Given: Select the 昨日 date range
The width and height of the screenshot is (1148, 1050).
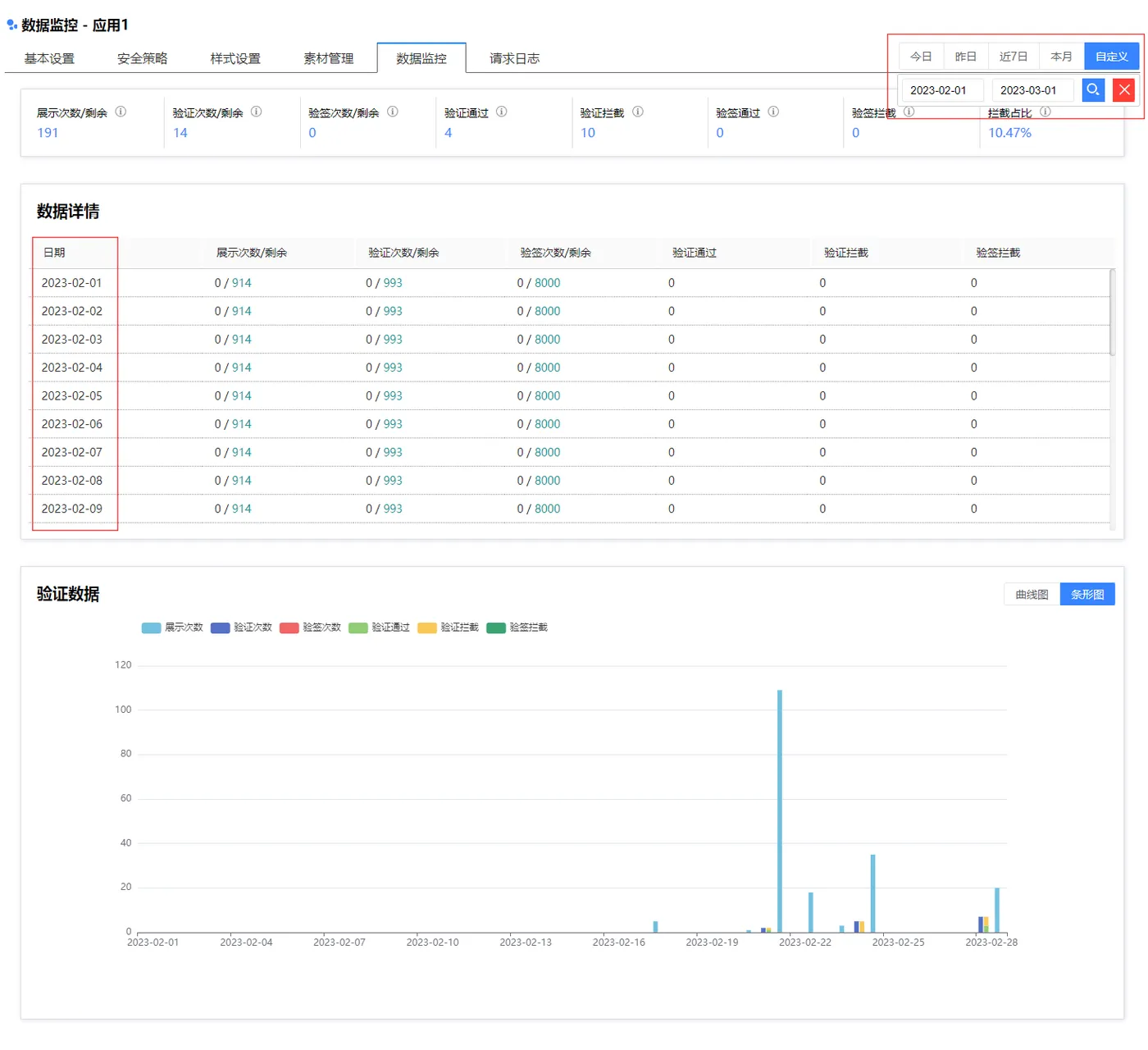Looking at the screenshot, I should (x=966, y=57).
